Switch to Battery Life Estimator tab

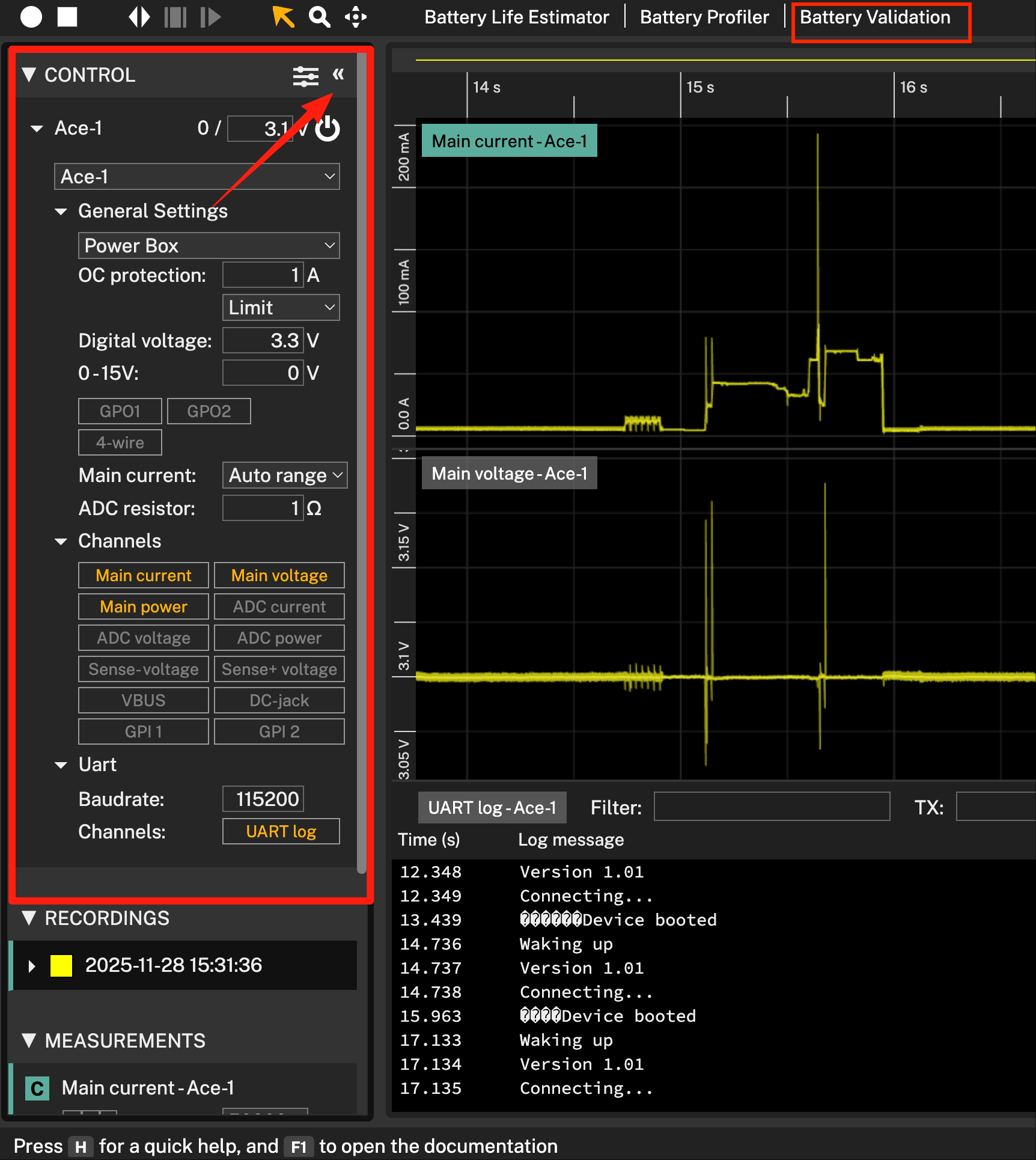517,17
